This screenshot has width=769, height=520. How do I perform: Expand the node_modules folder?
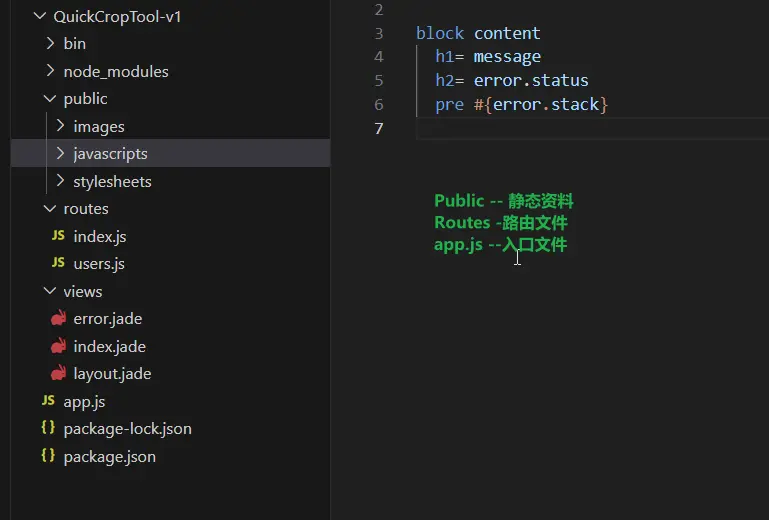[50, 72]
